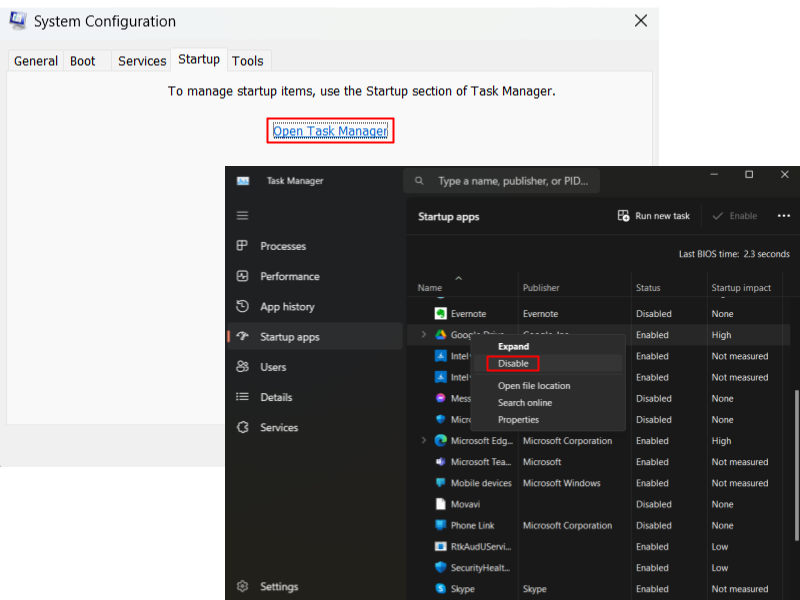Close the System Configuration window
Image resolution: width=800 pixels, height=600 pixels.
tap(641, 20)
